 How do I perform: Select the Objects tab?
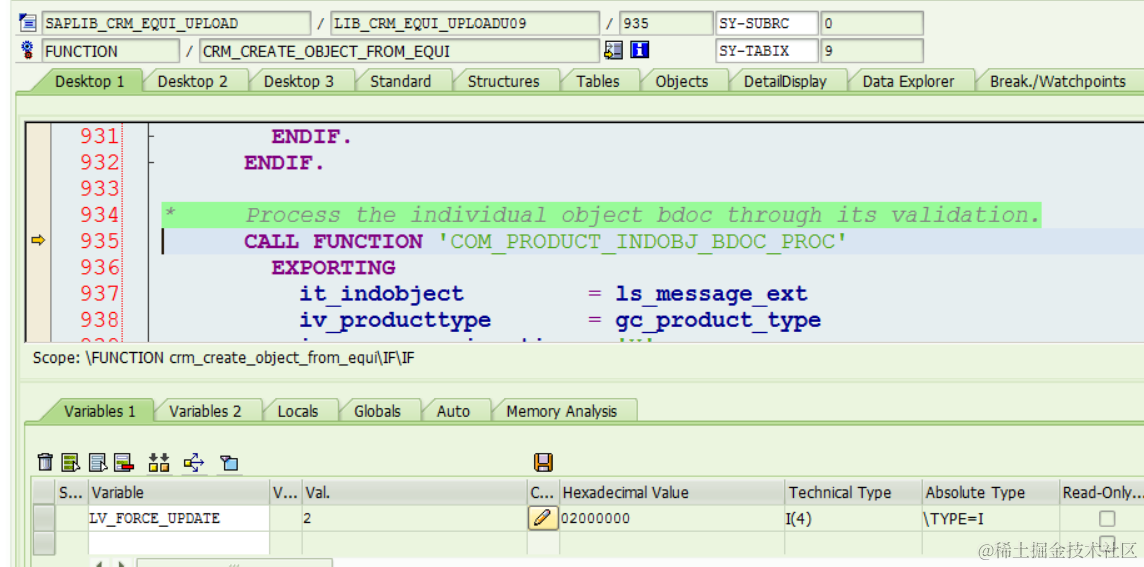point(681,81)
